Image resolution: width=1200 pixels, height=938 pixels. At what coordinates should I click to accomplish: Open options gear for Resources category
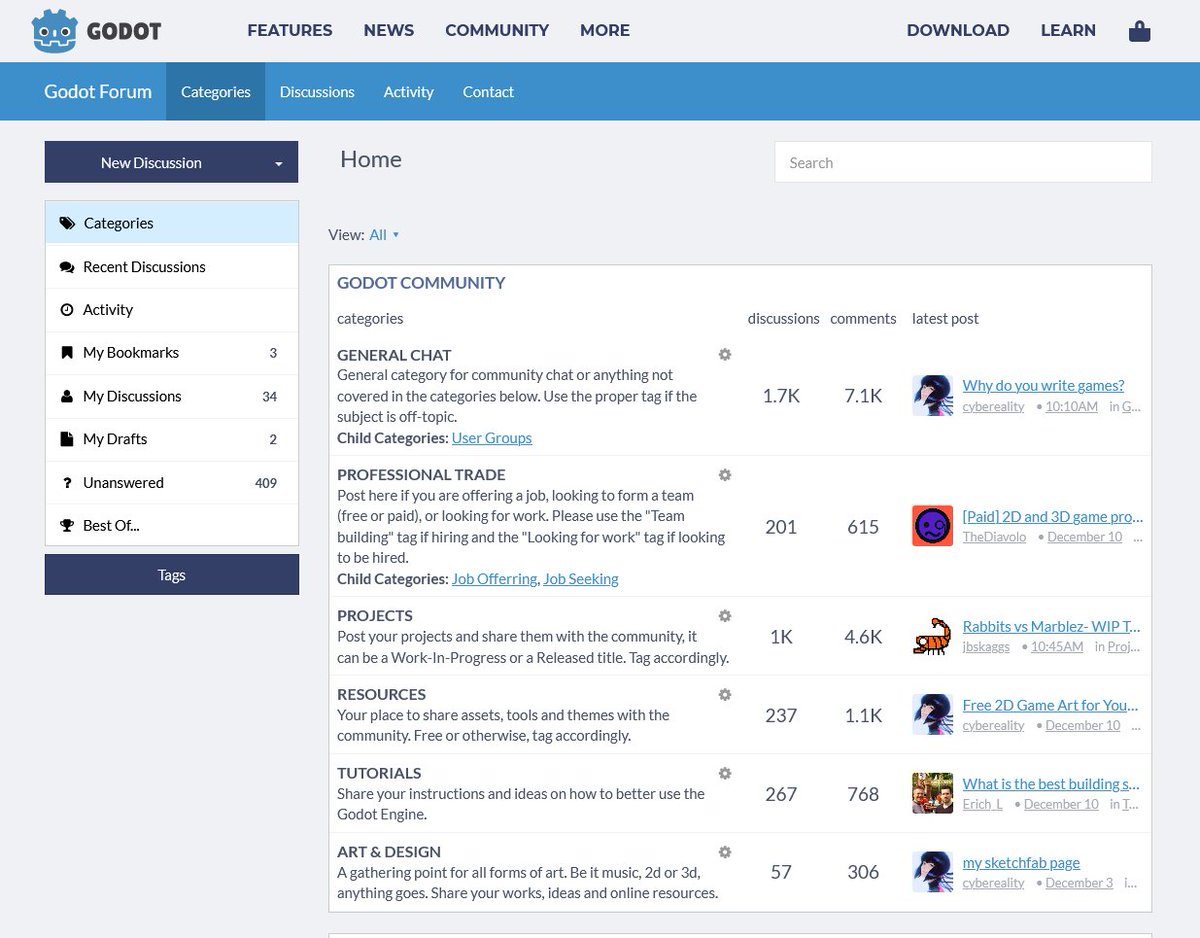tap(725, 694)
